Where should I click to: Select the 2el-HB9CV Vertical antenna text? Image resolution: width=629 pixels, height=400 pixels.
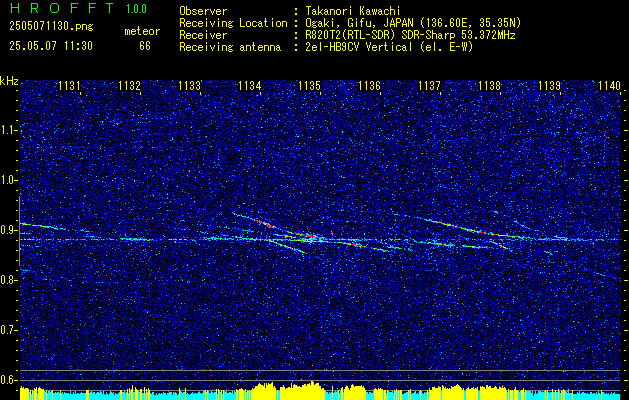pos(389,47)
